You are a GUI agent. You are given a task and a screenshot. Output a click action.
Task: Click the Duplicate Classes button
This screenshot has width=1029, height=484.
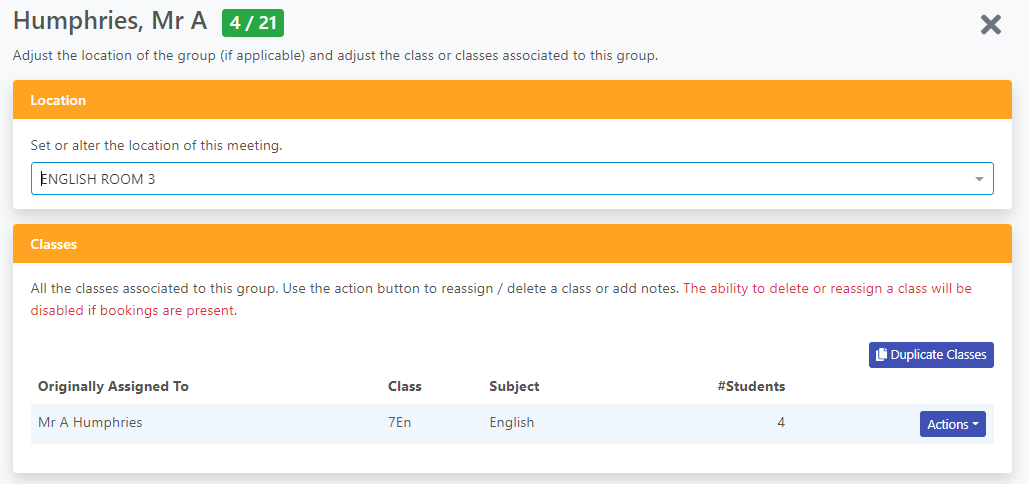pyautogui.click(x=931, y=355)
